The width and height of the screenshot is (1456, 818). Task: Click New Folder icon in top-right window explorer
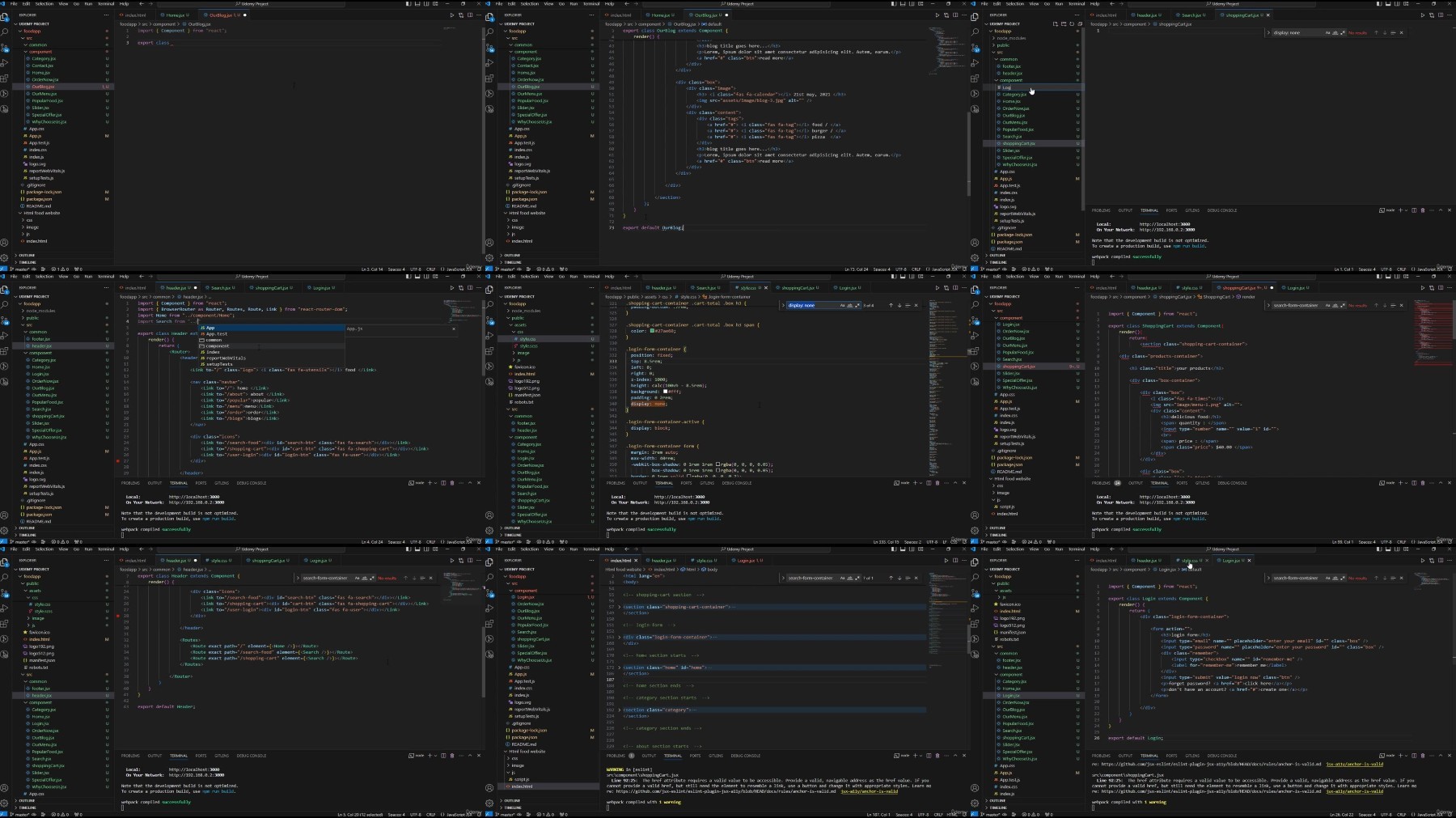(1063, 24)
